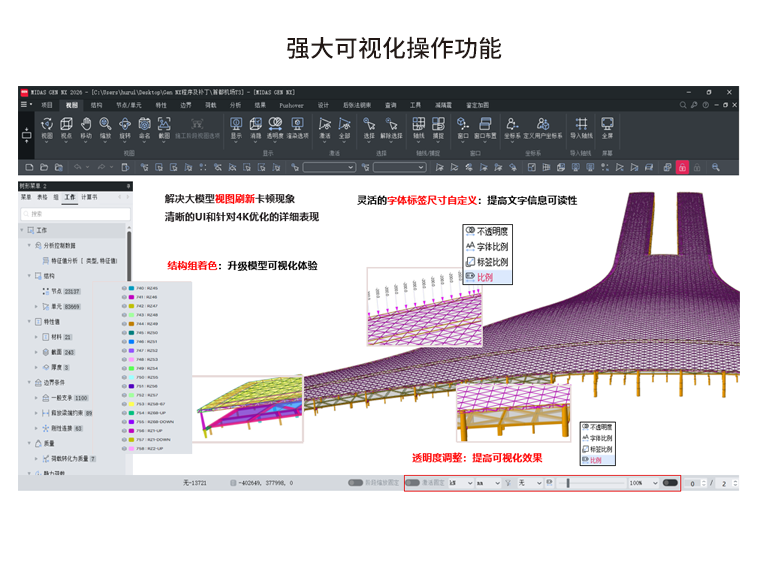Viewport: 760px width, 577px height.
Task: Click 不透明度 in upper popup menu
Action: click(x=487, y=231)
